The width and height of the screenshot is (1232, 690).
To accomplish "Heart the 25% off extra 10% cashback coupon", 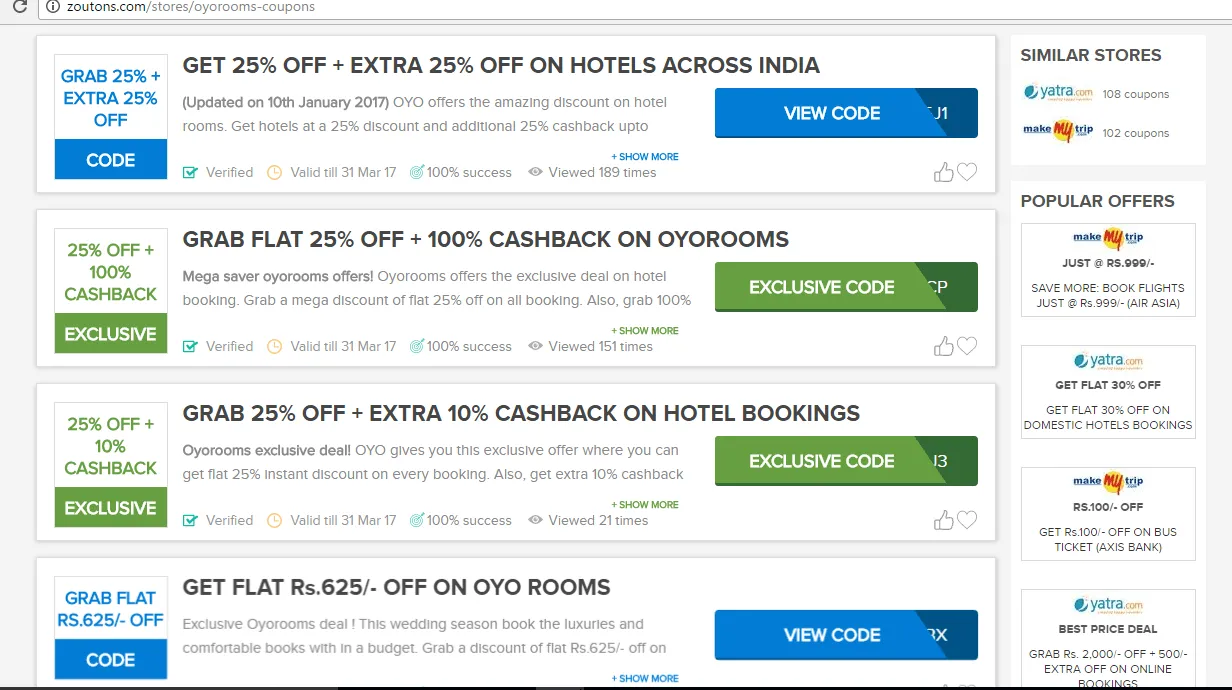I will pos(966,520).
